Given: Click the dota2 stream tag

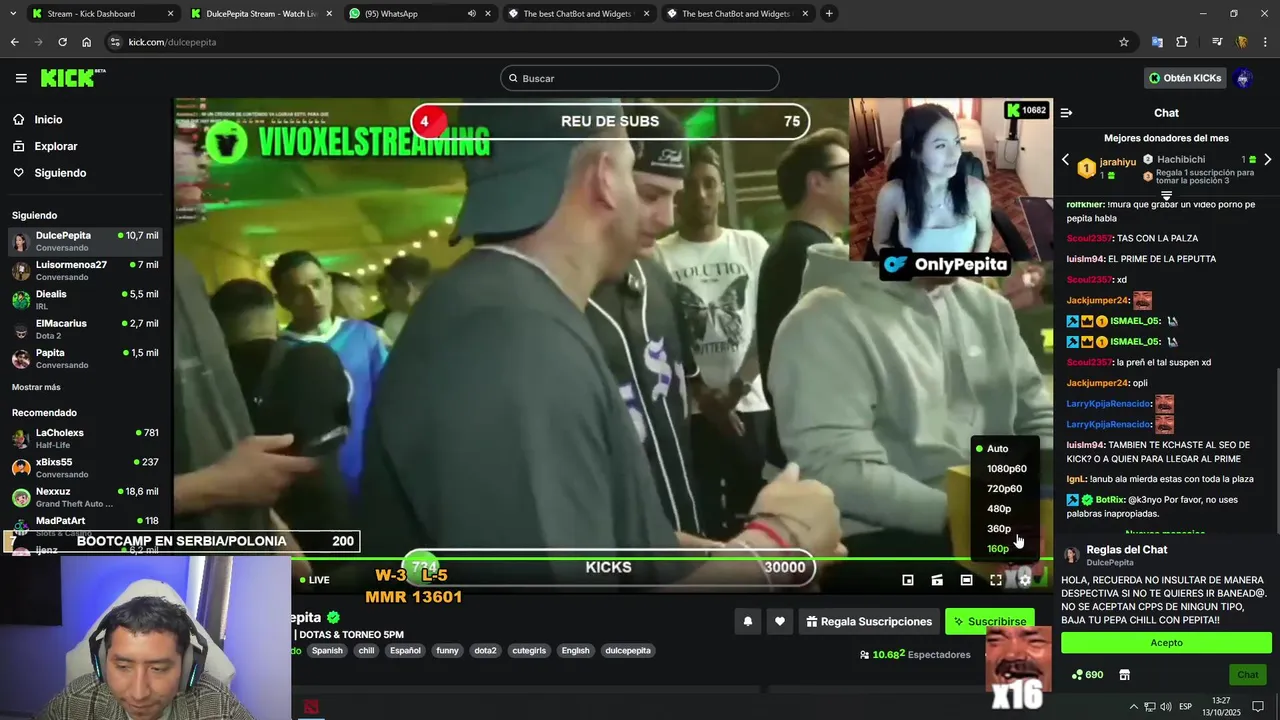Looking at the screenshot, I should coord(485,651).
